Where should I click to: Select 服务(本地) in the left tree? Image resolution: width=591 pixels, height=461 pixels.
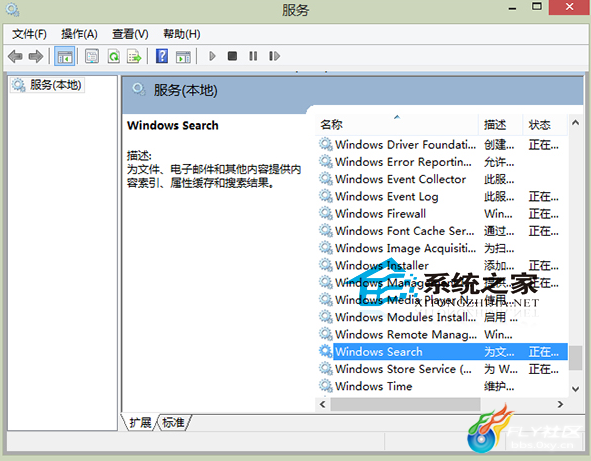point(47,85)
